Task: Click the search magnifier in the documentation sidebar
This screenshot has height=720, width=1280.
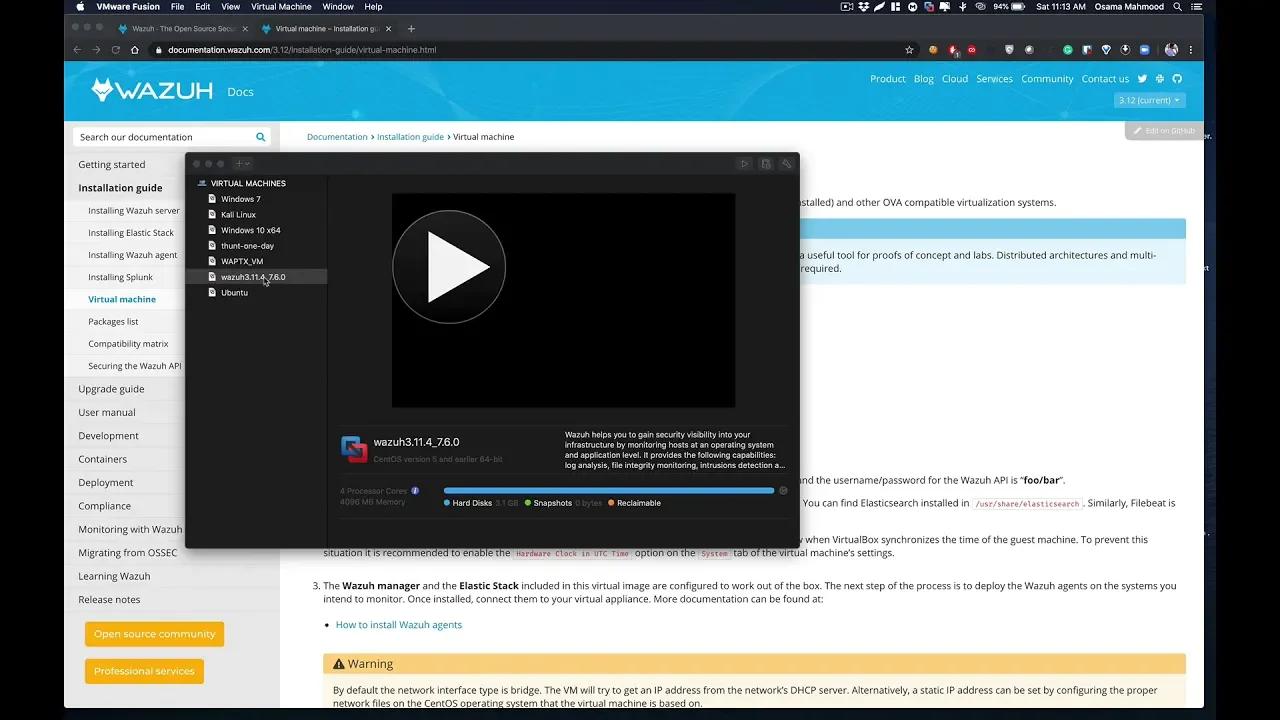Action: coord(260,136)
